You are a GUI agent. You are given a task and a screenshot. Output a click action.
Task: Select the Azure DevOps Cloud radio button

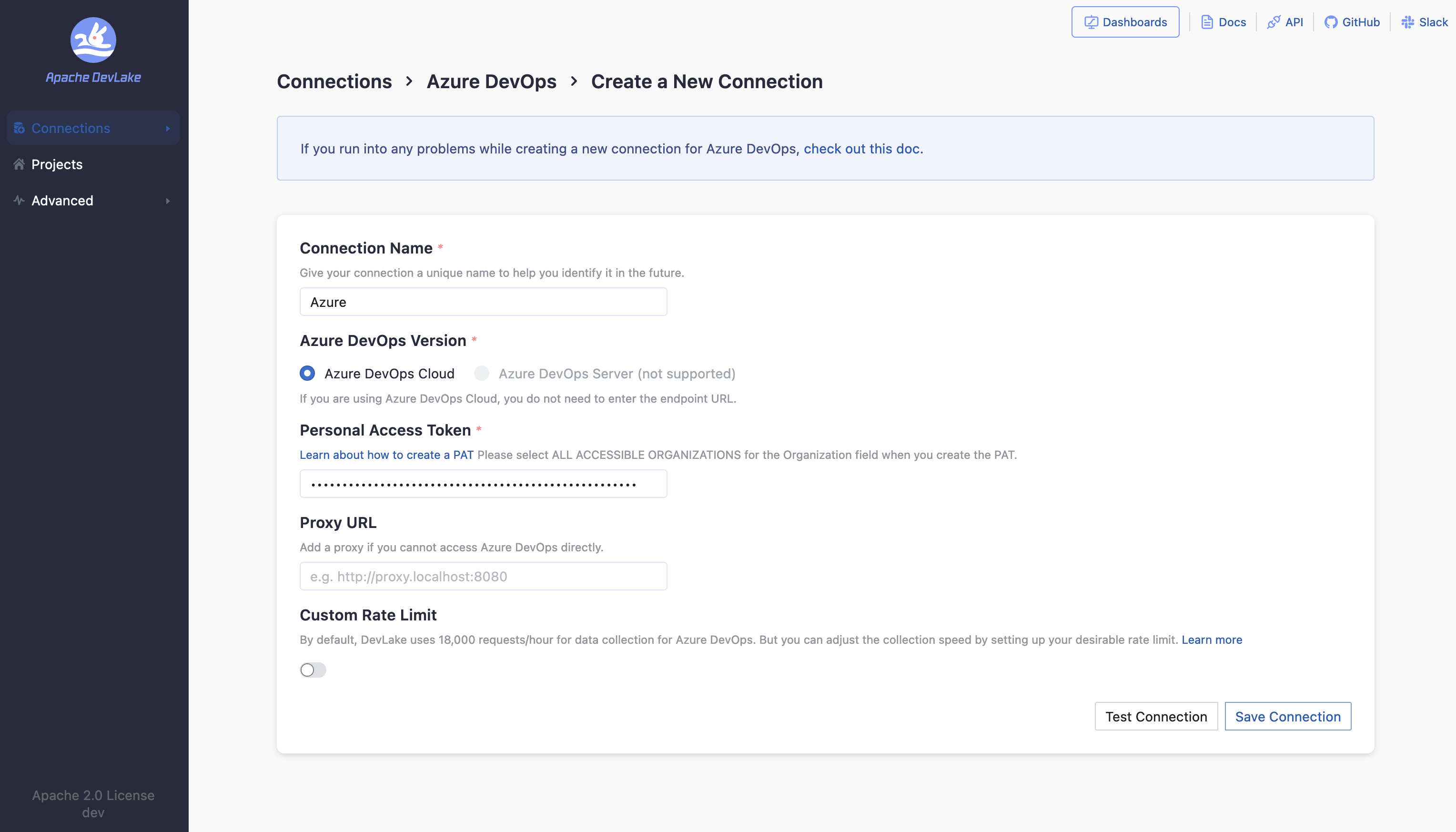[x=307, y=373]
